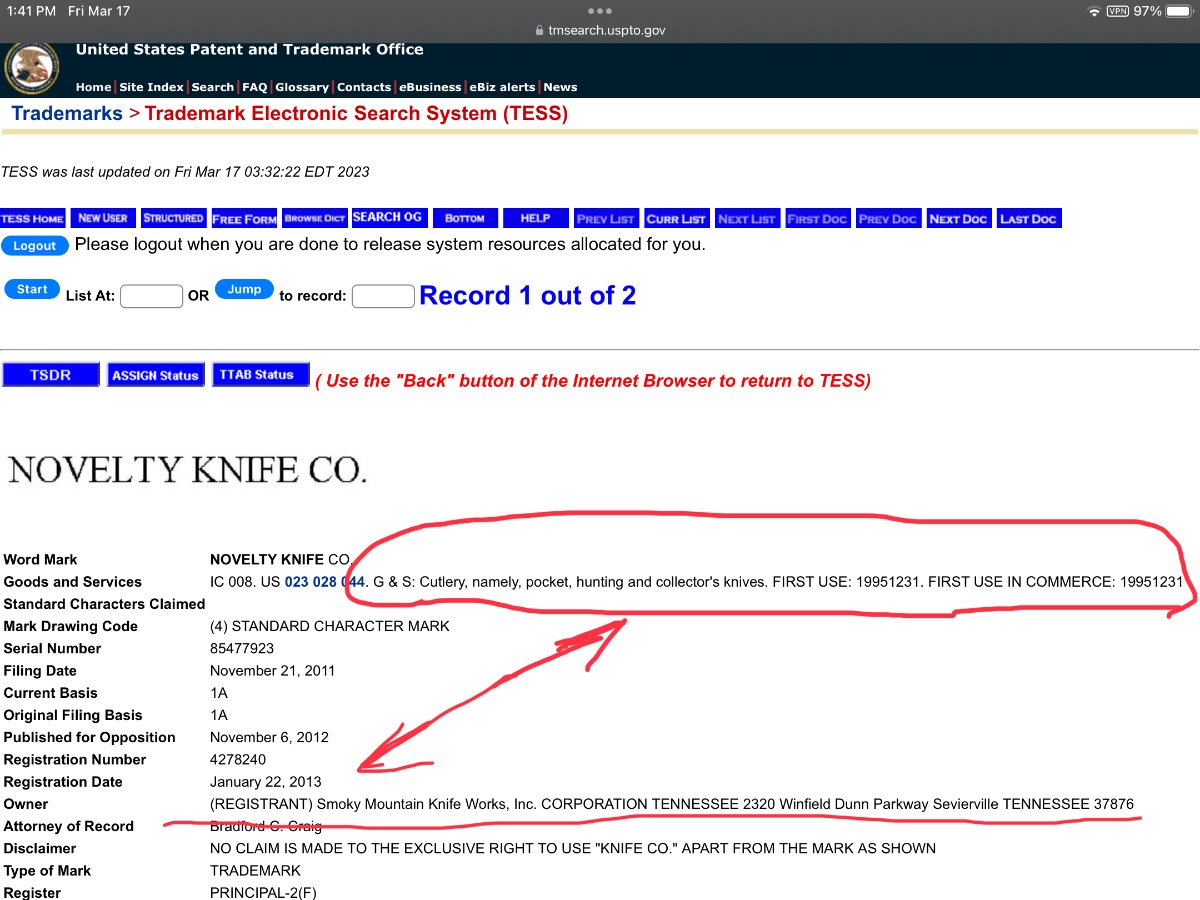Follow the Trademarks breadcrumb link
Image resolution: width=1200 pixels, height=900 pixels.
pos(67,113)
